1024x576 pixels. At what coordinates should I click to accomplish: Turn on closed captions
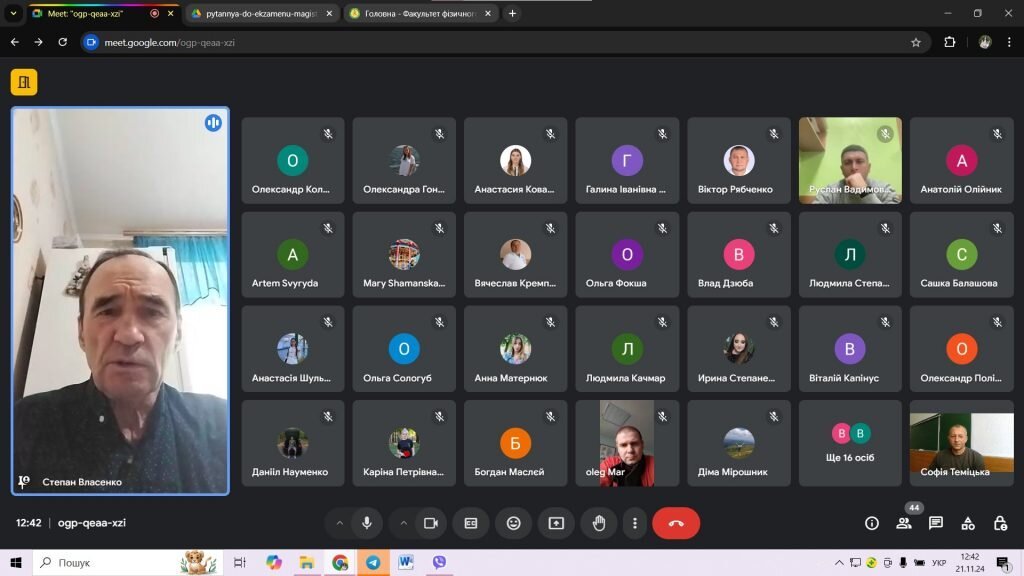pyautogui.click(x=471, y=523)
